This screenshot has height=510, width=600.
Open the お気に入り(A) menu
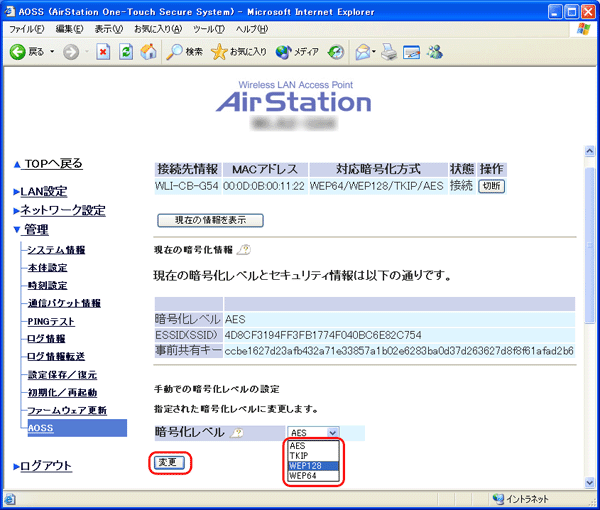pyautogui.click(x=158, y=29)
